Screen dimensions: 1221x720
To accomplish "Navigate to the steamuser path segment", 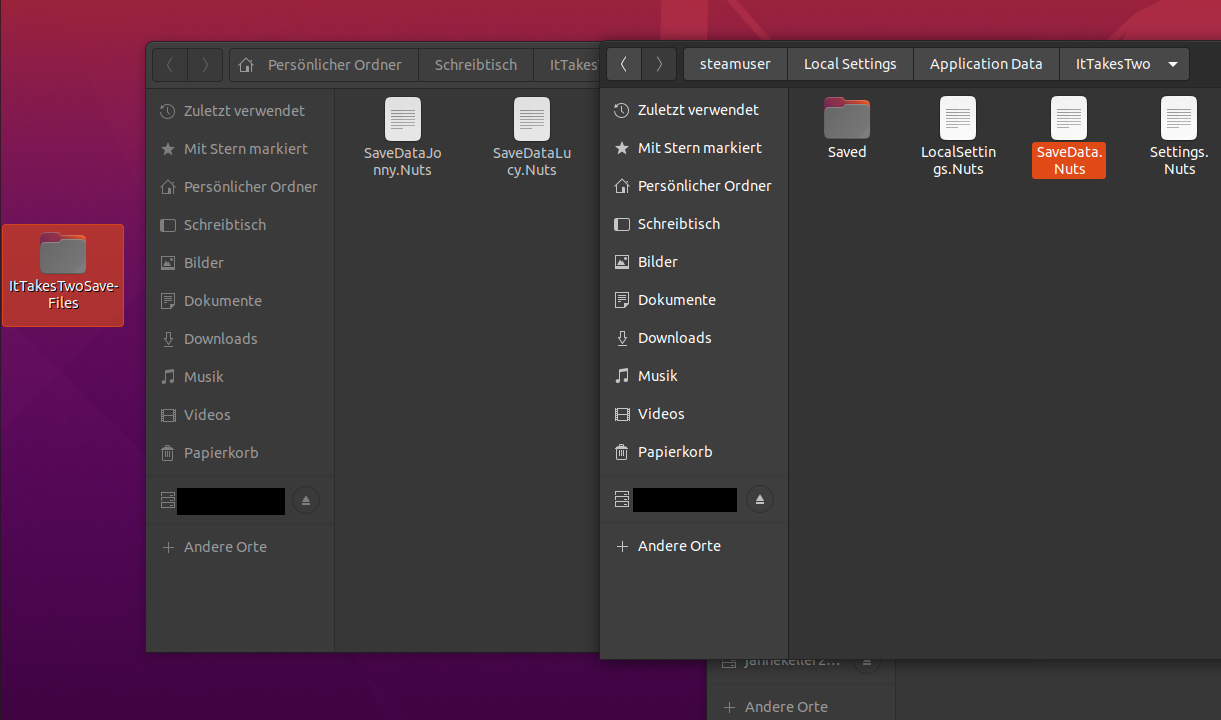I will [x=735, y=64].
